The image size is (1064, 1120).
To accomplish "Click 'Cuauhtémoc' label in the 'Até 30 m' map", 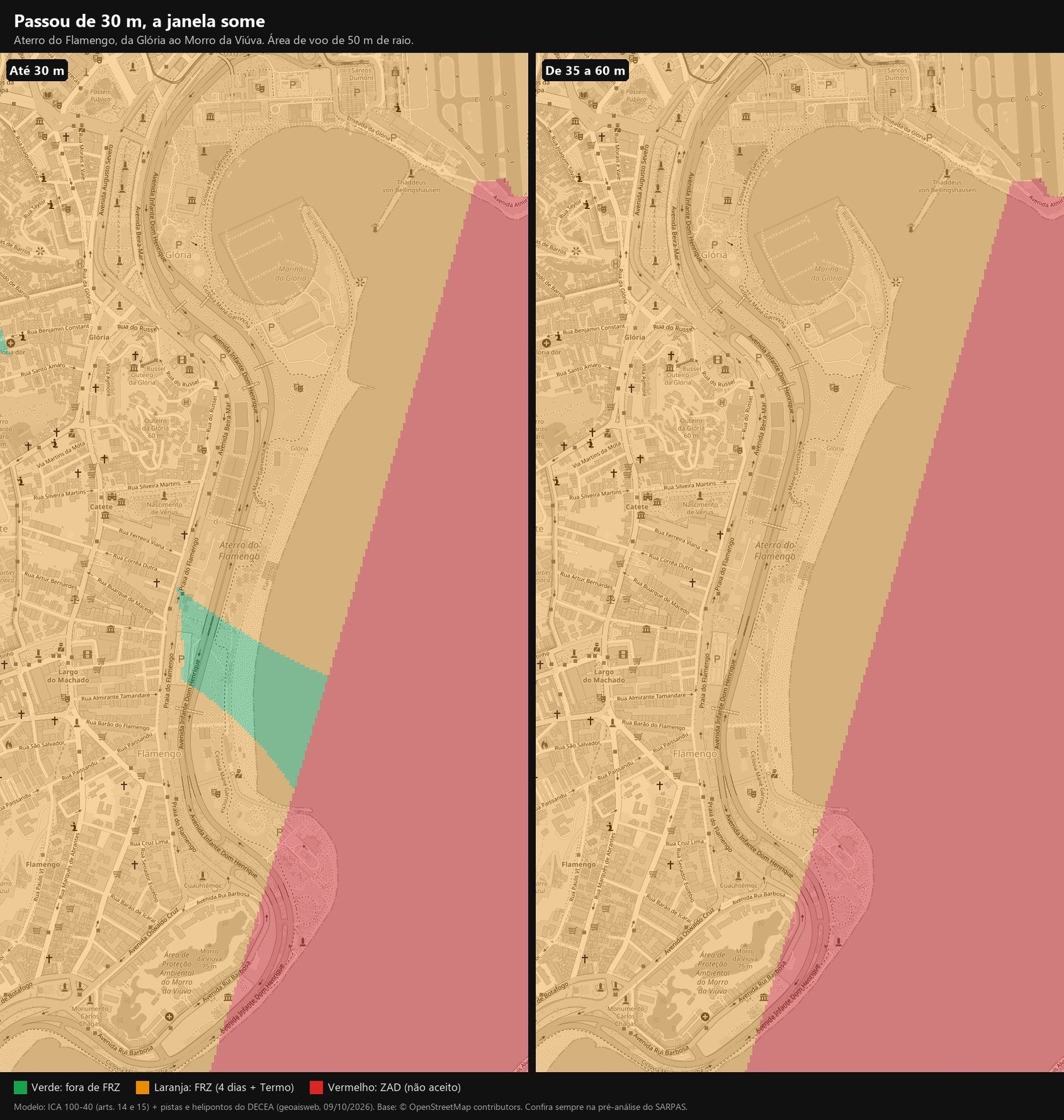I will coord(203,885).
